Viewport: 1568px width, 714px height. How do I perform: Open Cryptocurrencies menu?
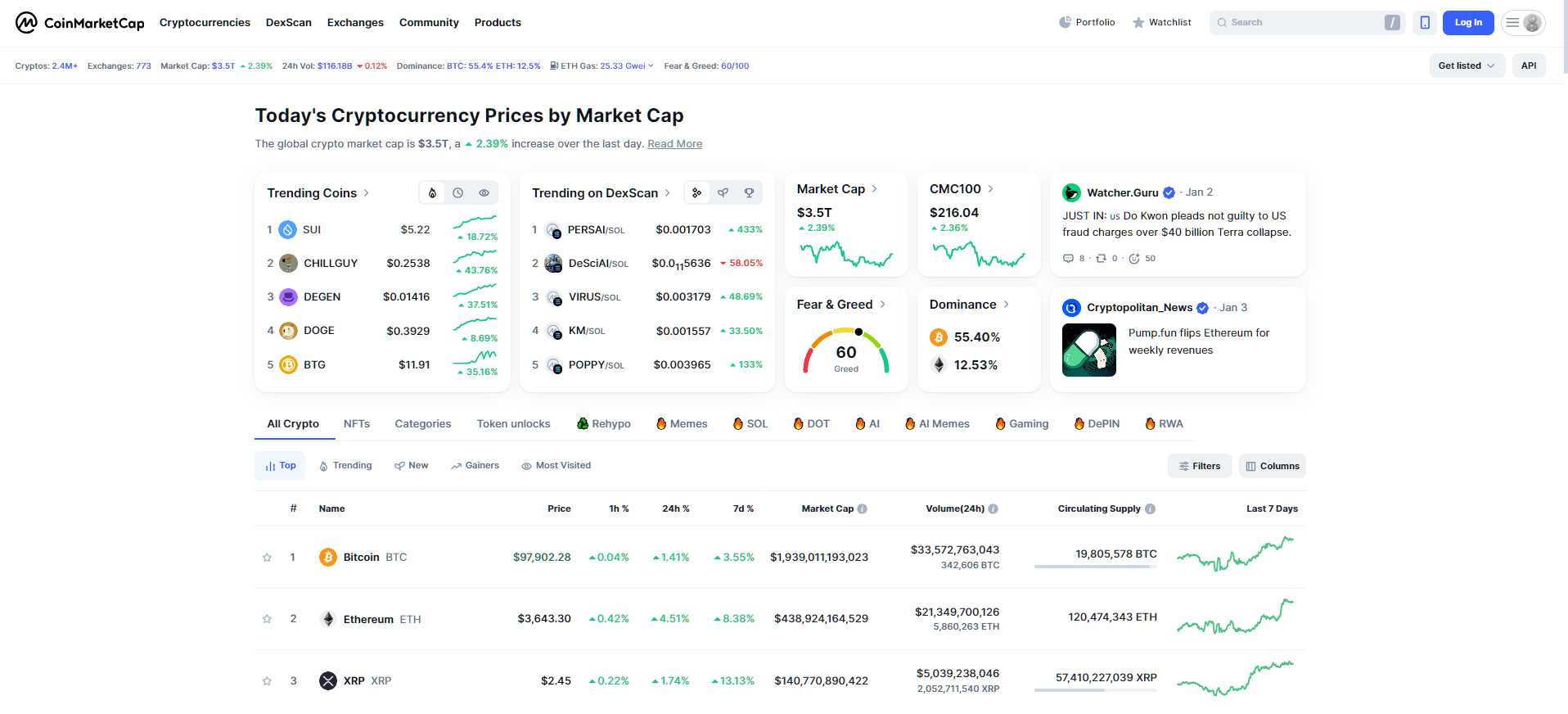205,23
